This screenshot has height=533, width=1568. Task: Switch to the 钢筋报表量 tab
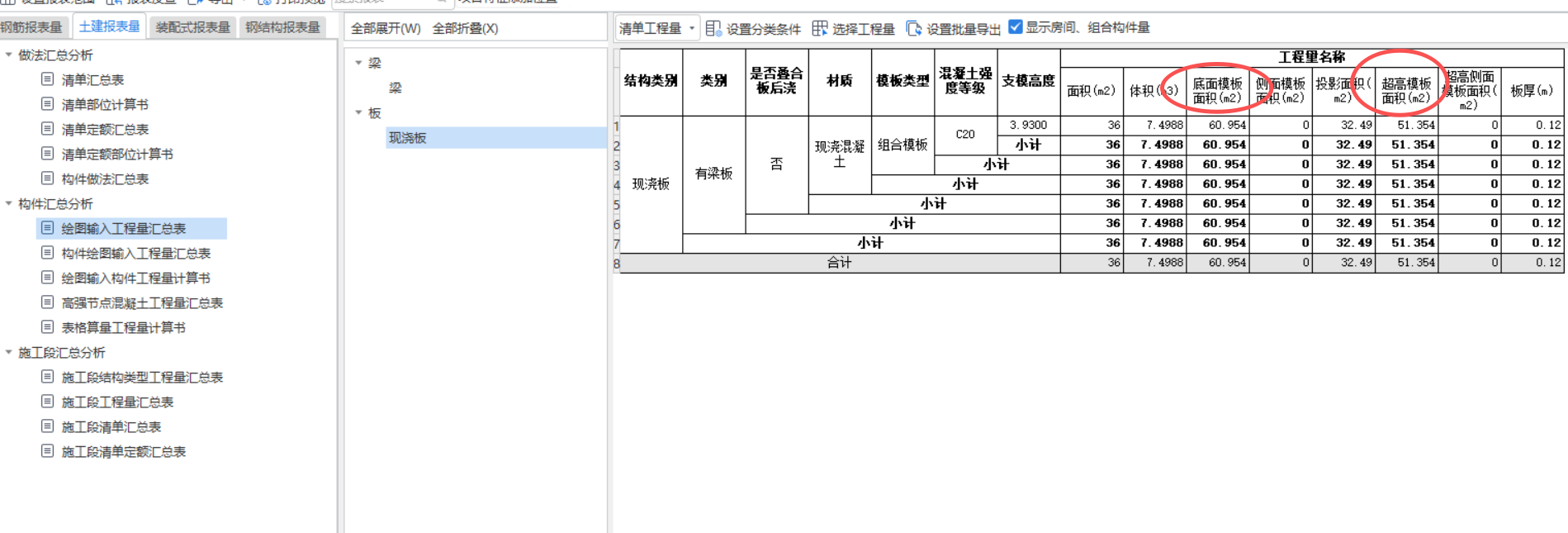pos(31,27)
